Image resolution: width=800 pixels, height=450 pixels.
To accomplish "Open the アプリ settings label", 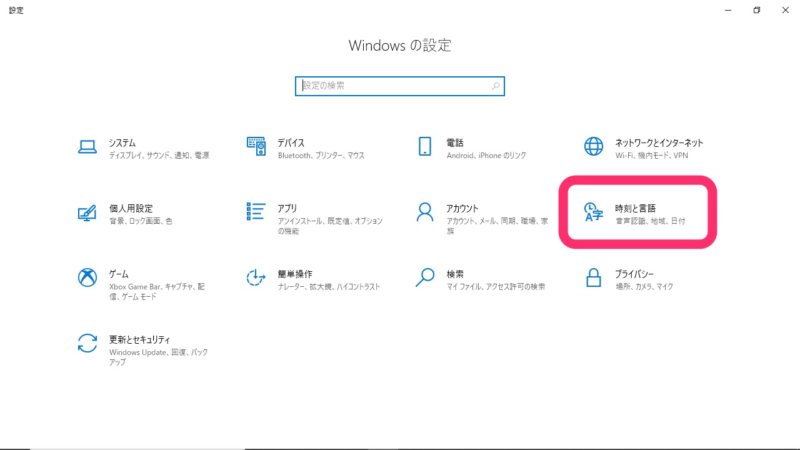I will [287, 208].
